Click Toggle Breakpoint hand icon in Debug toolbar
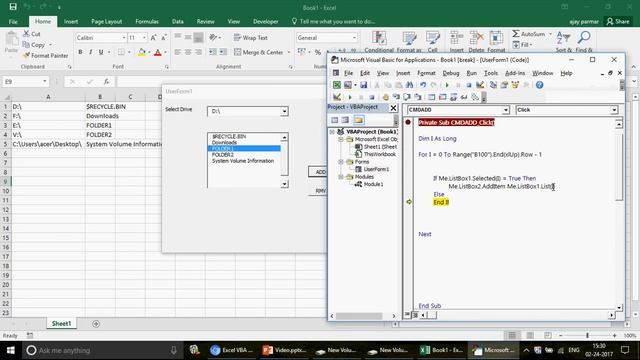640x360 pixels. 386,97
